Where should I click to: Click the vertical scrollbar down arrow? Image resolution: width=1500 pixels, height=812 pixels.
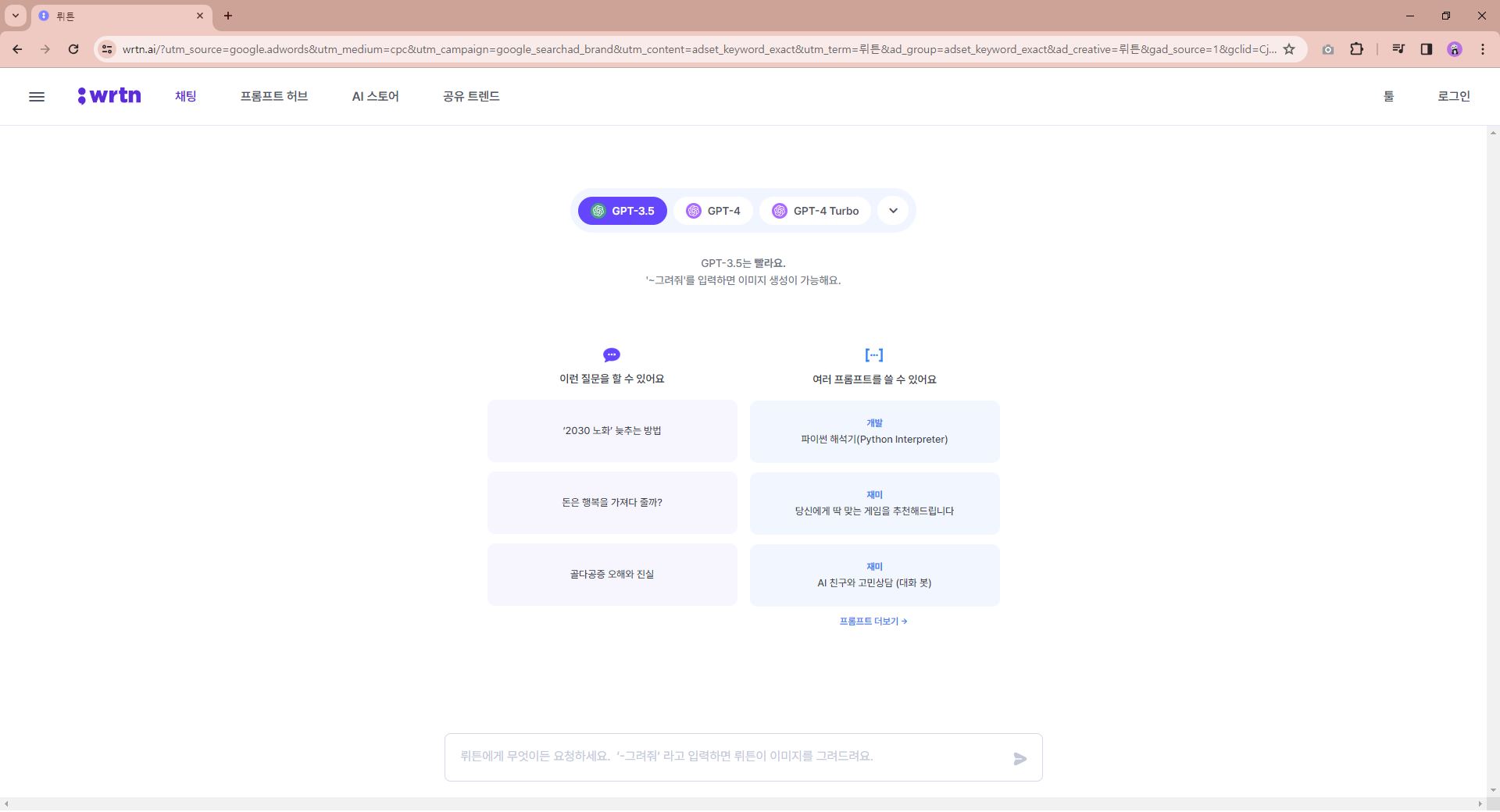pyautogui.click(x=1493, y=790)
